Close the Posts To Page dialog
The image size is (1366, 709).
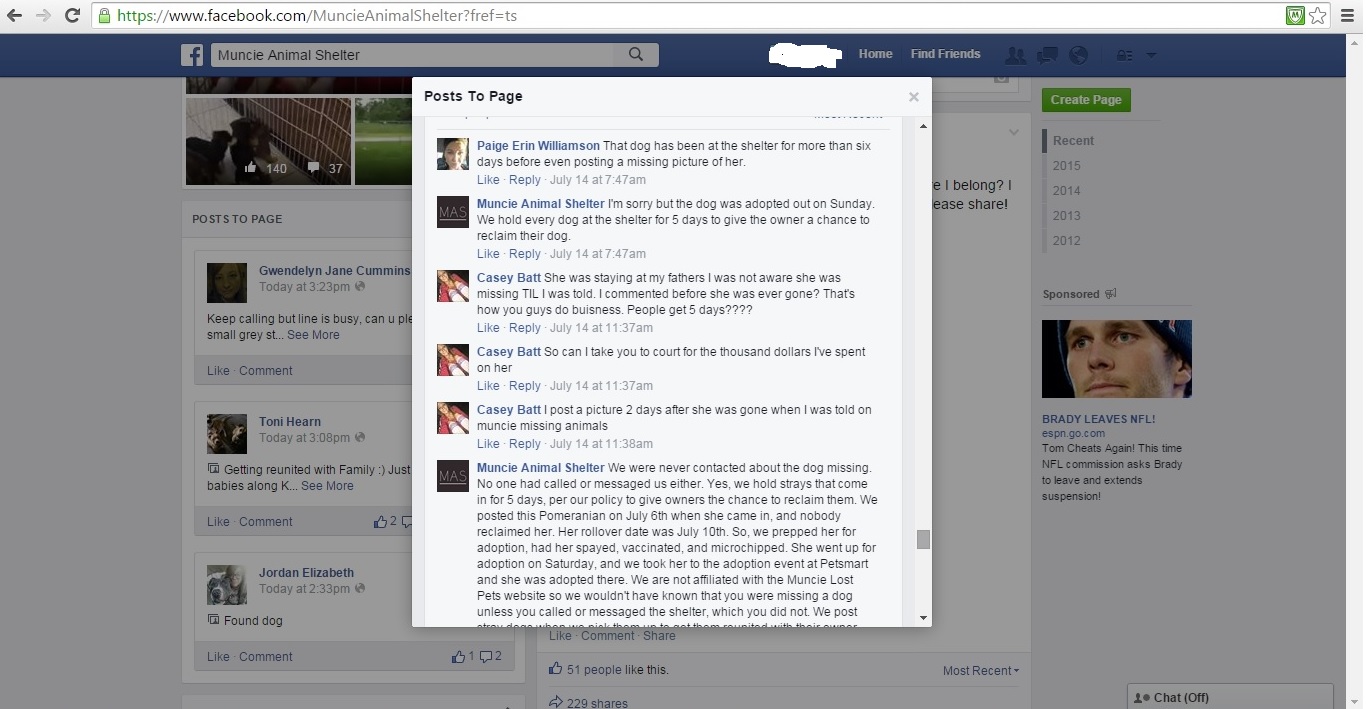[x=913, y=97]
